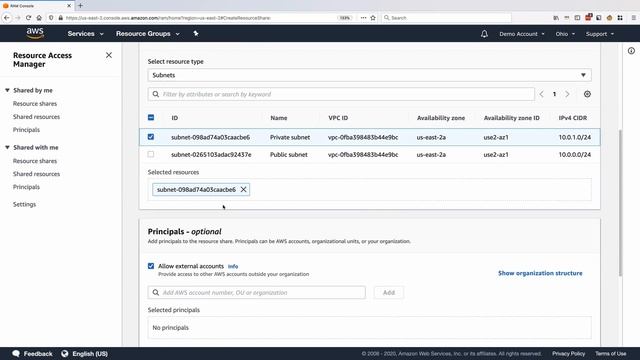
Task: Toggle the select-all subnets header checkbox
Action: pyautogui.click(x=151, y=118)
